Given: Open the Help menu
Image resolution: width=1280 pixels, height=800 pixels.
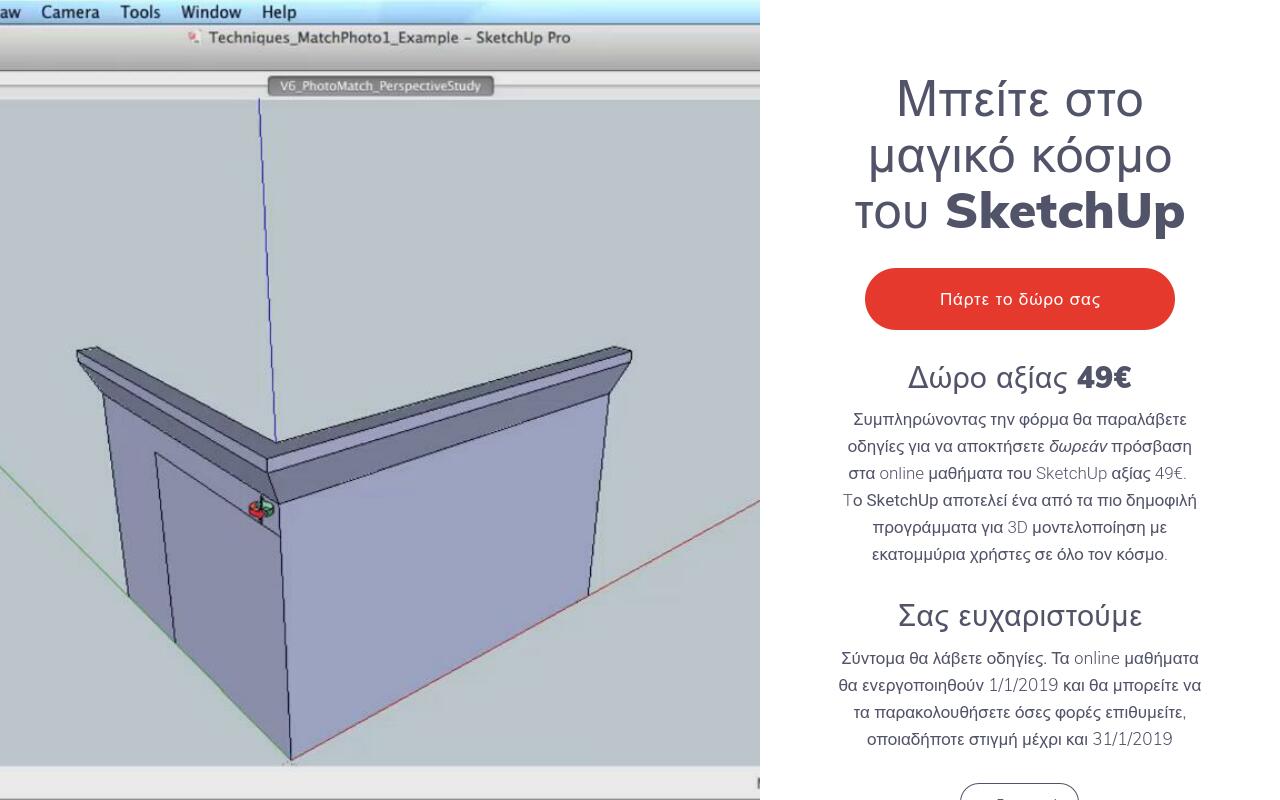Looking at the screenshot, I should click(279, 12).
